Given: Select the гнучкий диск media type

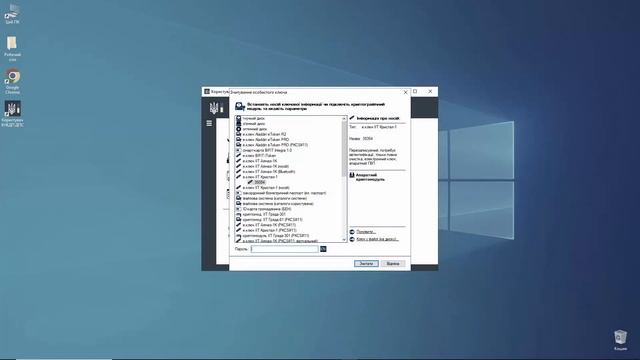Looking at the screenshot, I should [x=254, y=118].
